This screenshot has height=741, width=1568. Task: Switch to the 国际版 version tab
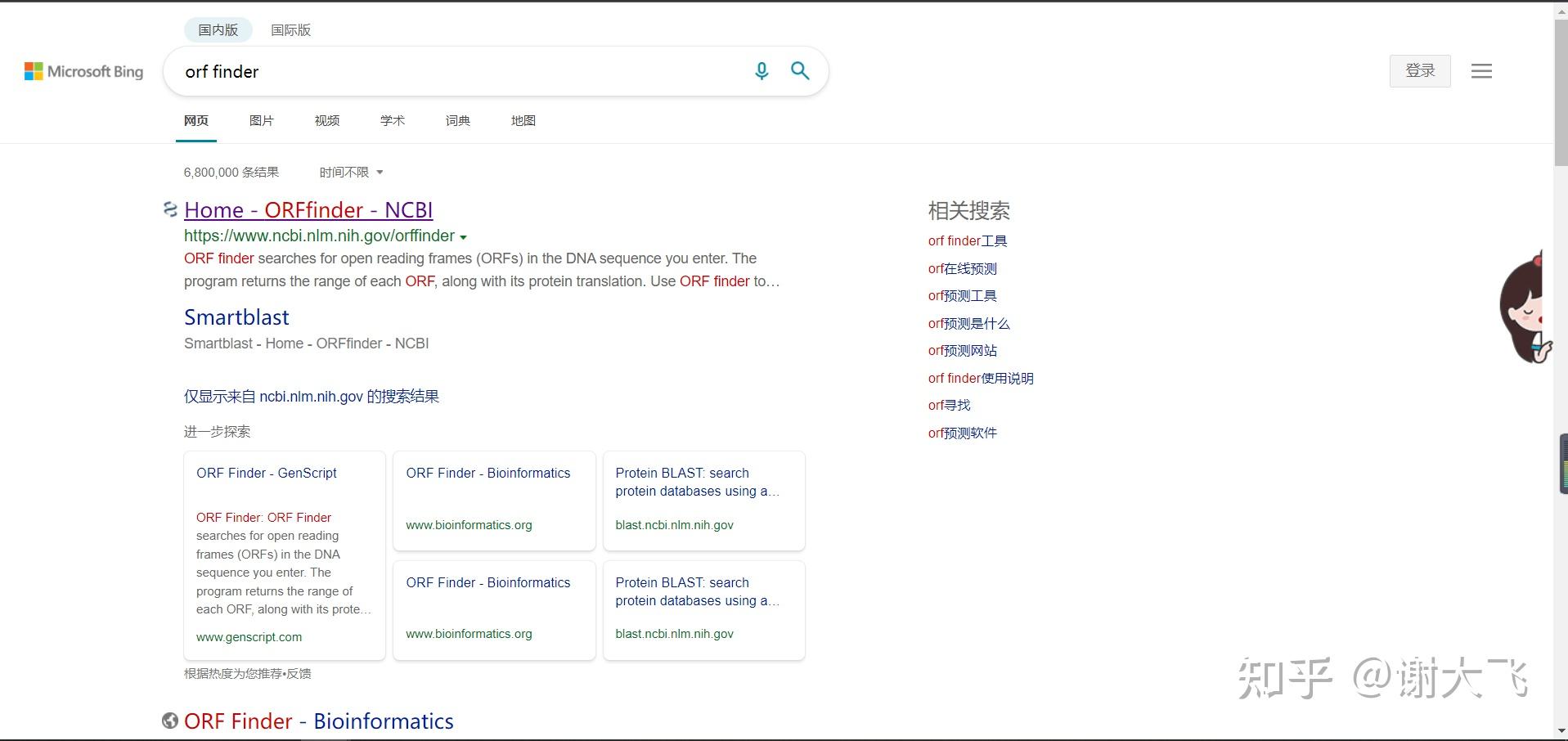point(290,29)
